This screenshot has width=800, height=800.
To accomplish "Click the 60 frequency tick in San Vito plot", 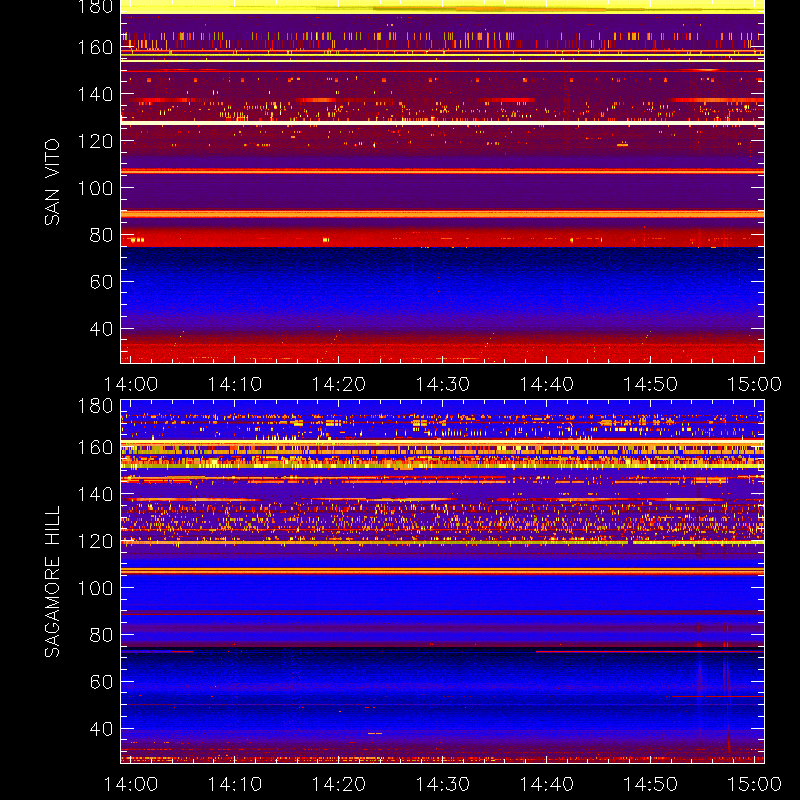I will (x=101, y=282).
